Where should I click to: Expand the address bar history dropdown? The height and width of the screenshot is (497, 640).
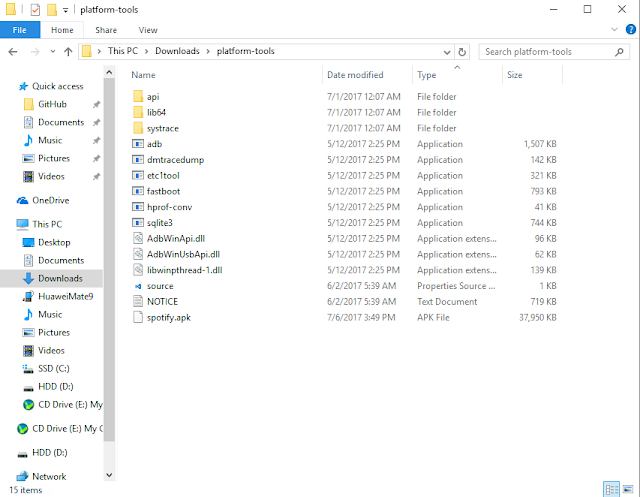447,52
